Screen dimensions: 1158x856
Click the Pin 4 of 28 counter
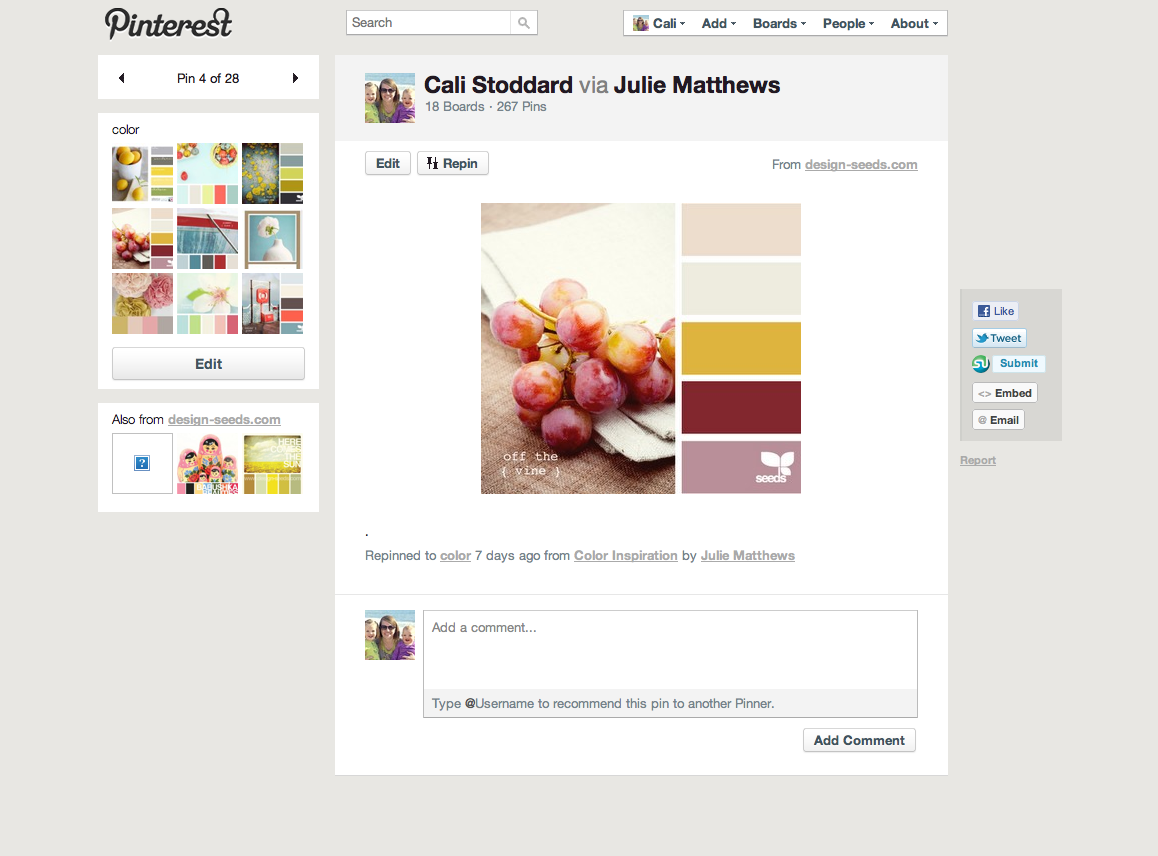(208, 78)
